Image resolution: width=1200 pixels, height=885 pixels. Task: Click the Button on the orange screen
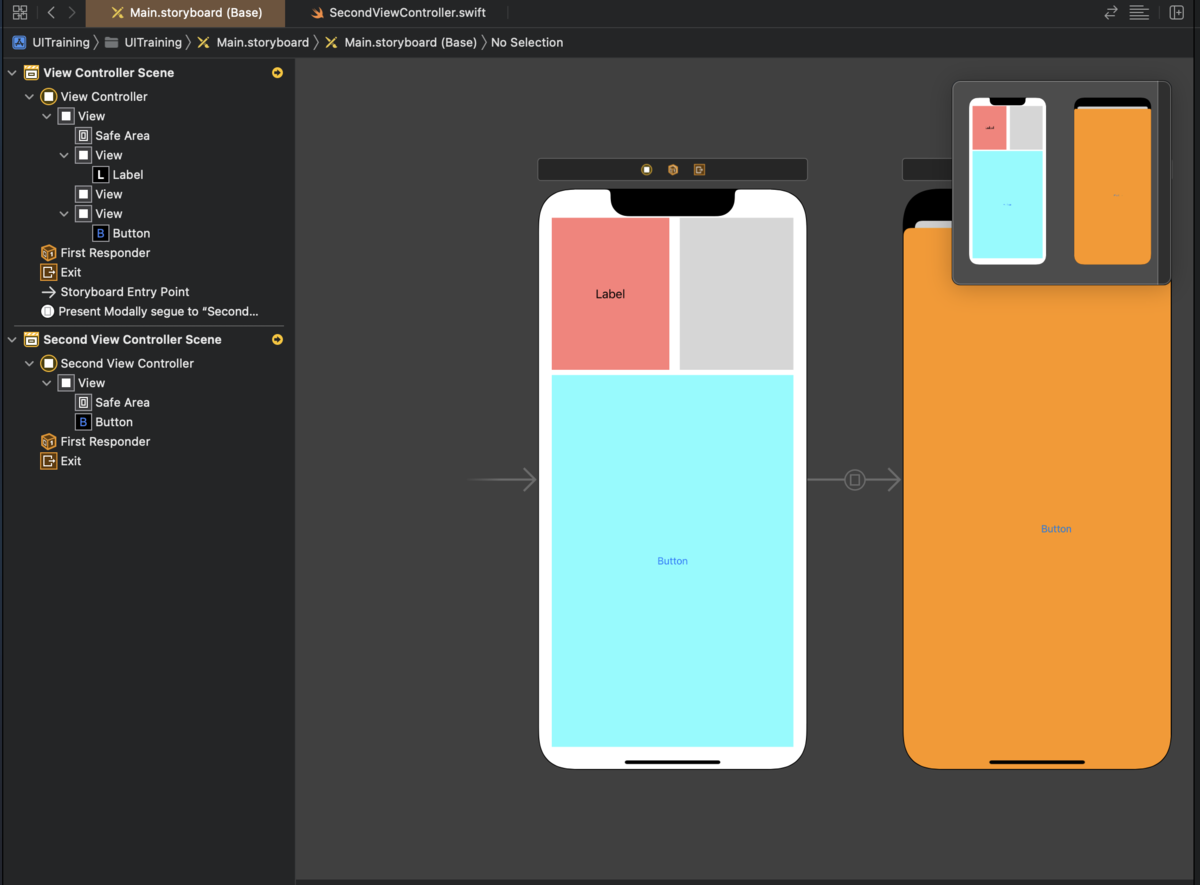click(x=1056, y=529)
